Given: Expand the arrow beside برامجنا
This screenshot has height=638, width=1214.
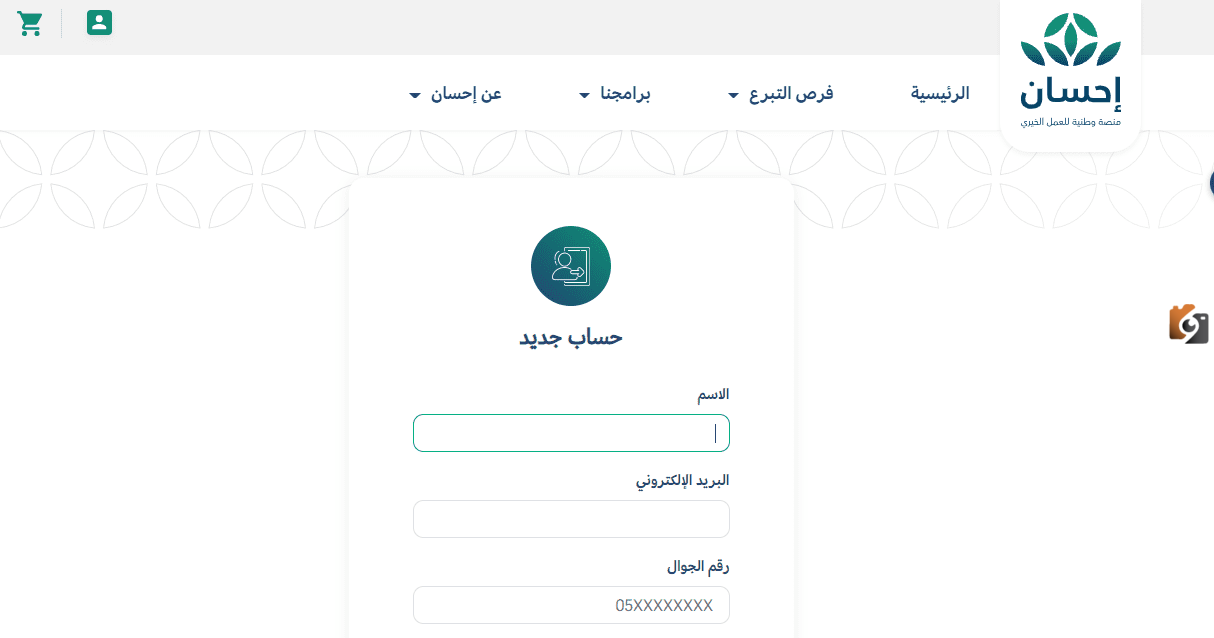Looking at the screenshot, I should click(585, 96).
